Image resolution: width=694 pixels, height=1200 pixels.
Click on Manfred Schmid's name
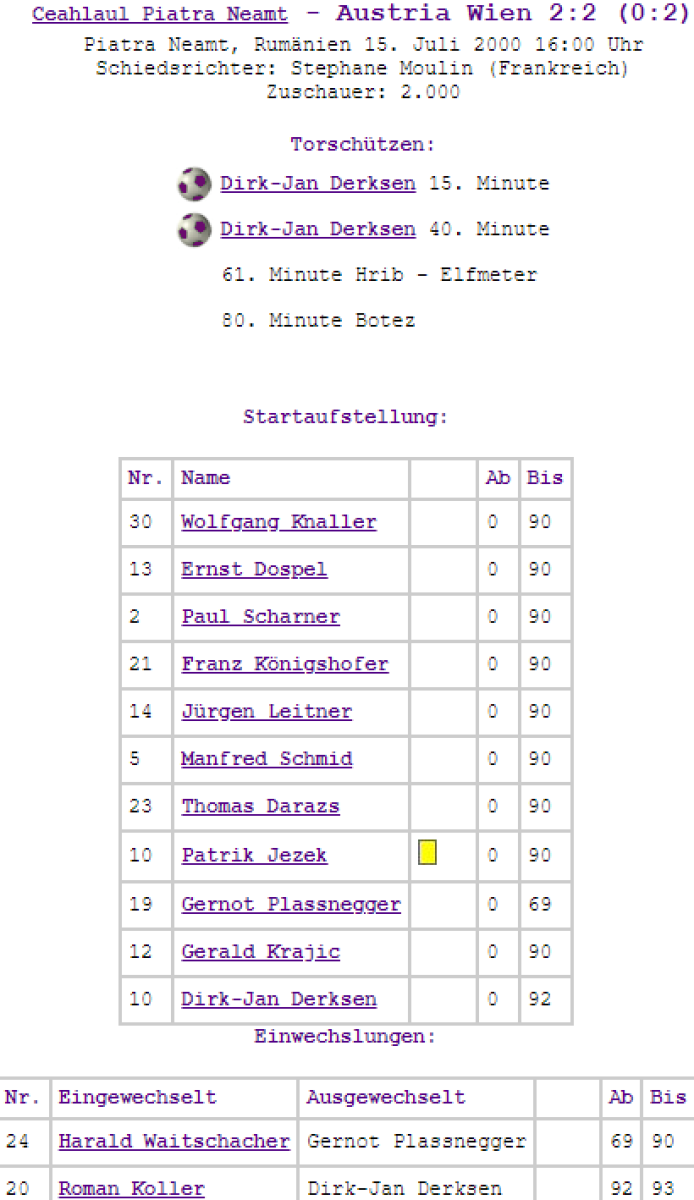pos(266,759)
